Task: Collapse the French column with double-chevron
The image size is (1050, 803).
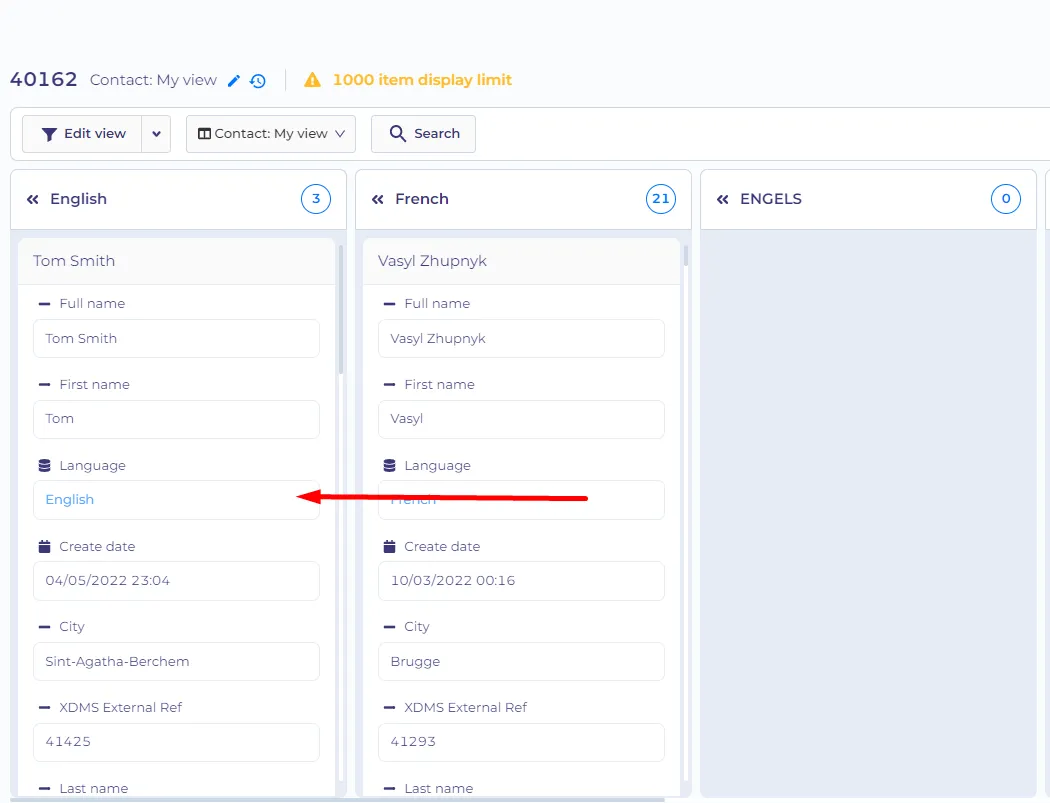Action: click(x=378, y=200)
